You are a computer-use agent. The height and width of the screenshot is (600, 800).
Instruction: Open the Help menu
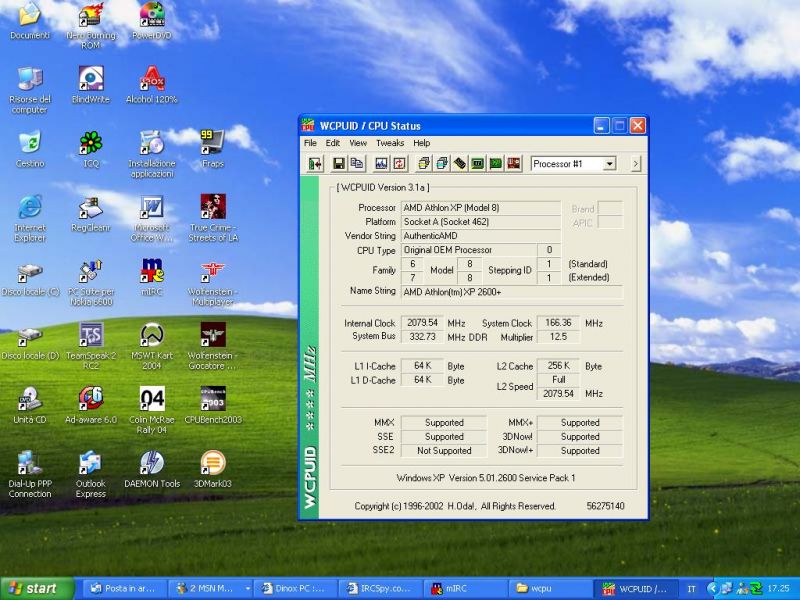[x=421, y=143]
